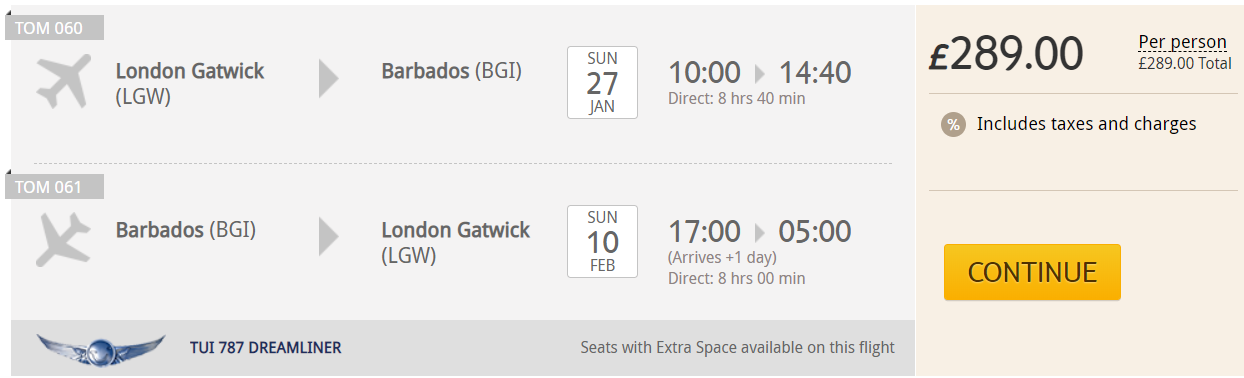This screenshot has height=378, width=1244.
Task: Click the Per person dotted link
Action: click(1182, 42)
